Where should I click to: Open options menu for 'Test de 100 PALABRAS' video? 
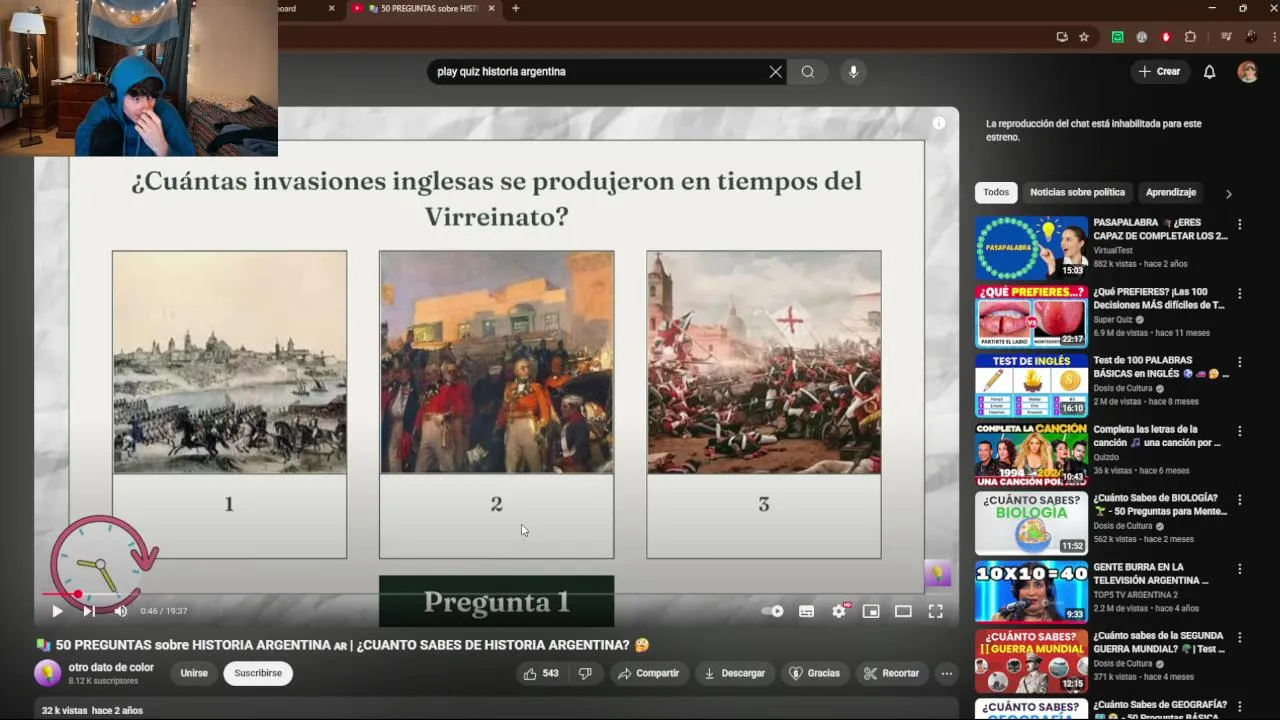[1240, 363]
